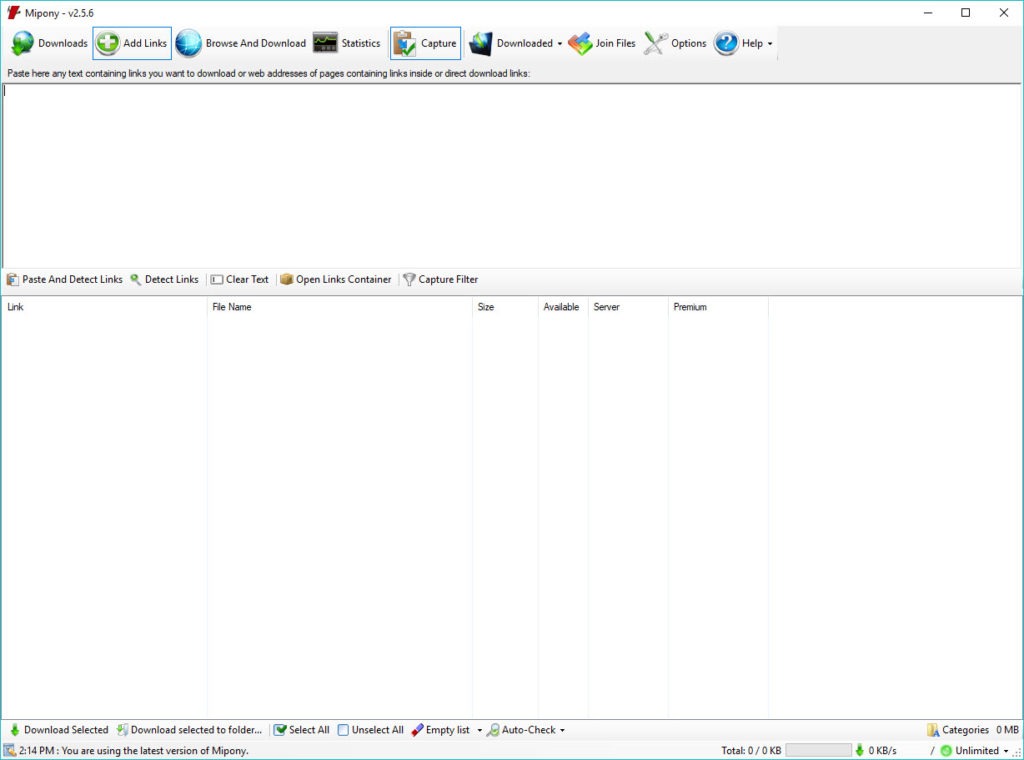This screenshot has height=760, width=1024.
Task: Expand the Downloaded dropdown arrow
Action: click(x=560, y=44)
